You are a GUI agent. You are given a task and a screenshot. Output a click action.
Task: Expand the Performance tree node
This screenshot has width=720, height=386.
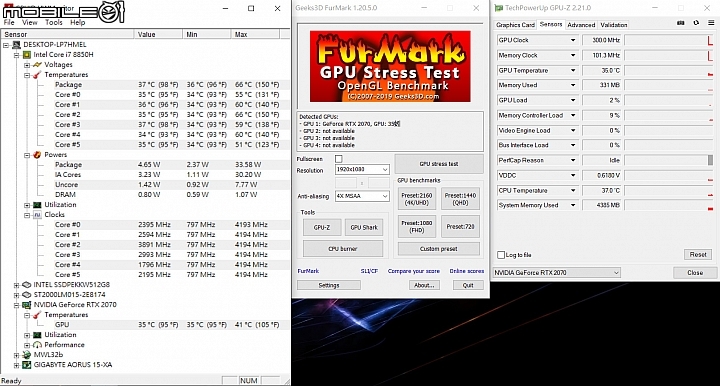tap(27, 345)
